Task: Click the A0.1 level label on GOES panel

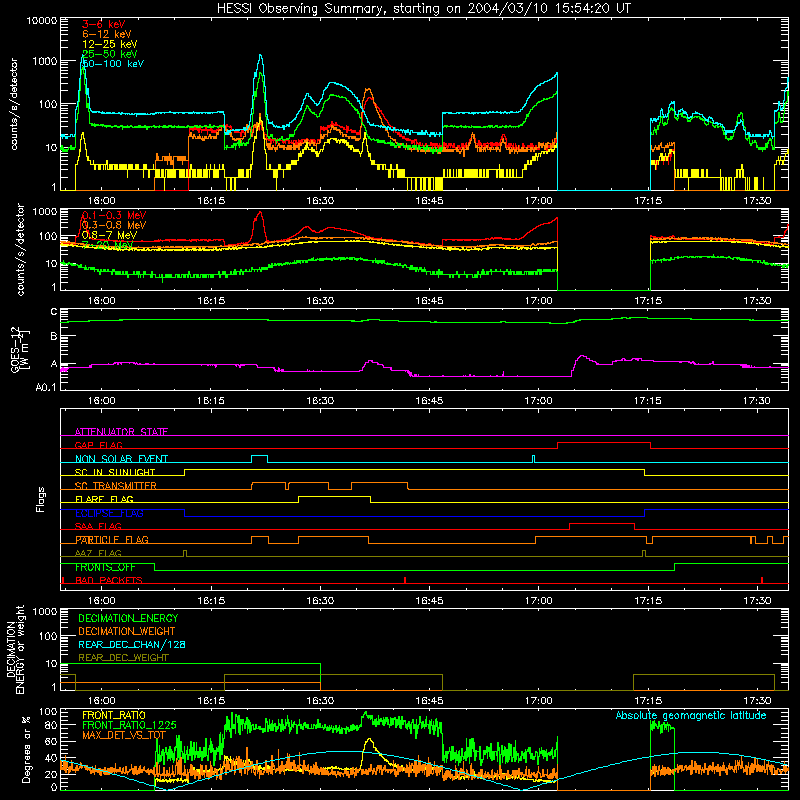Action: (x=46, y=387)
